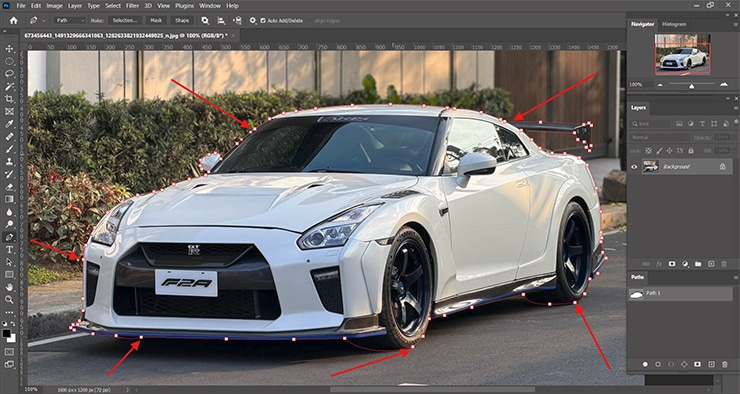Switch to the Histogram tab
The width and height of the screenshot is (740, 394).
(674, 24)
